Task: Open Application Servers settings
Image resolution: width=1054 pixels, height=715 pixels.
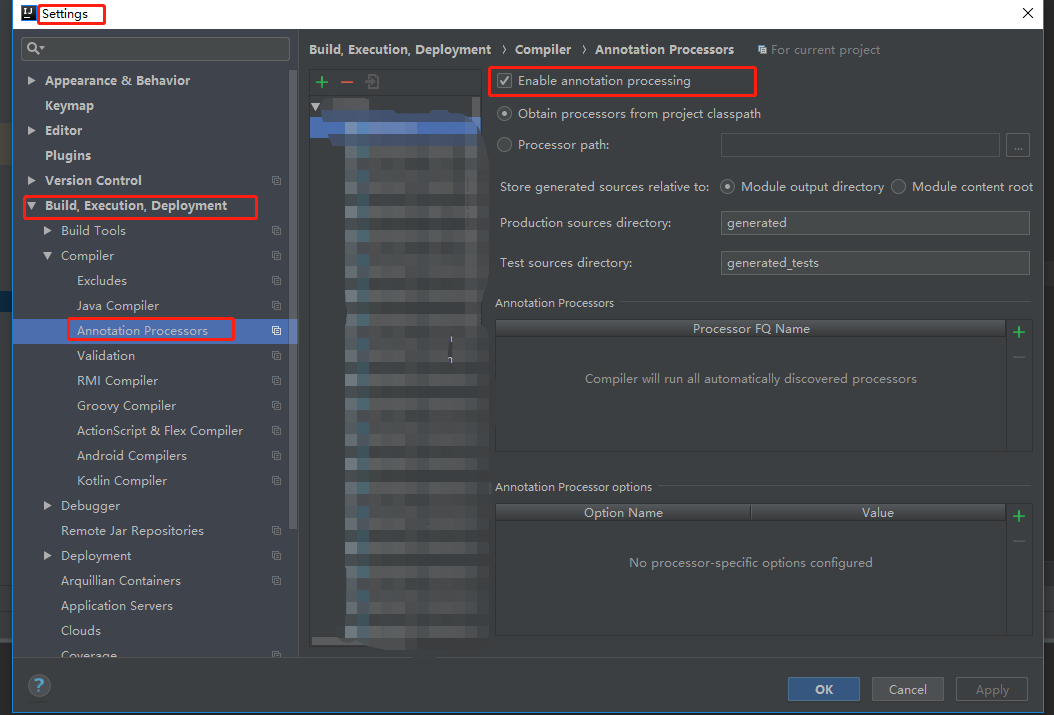Action: tap(117, 605)
